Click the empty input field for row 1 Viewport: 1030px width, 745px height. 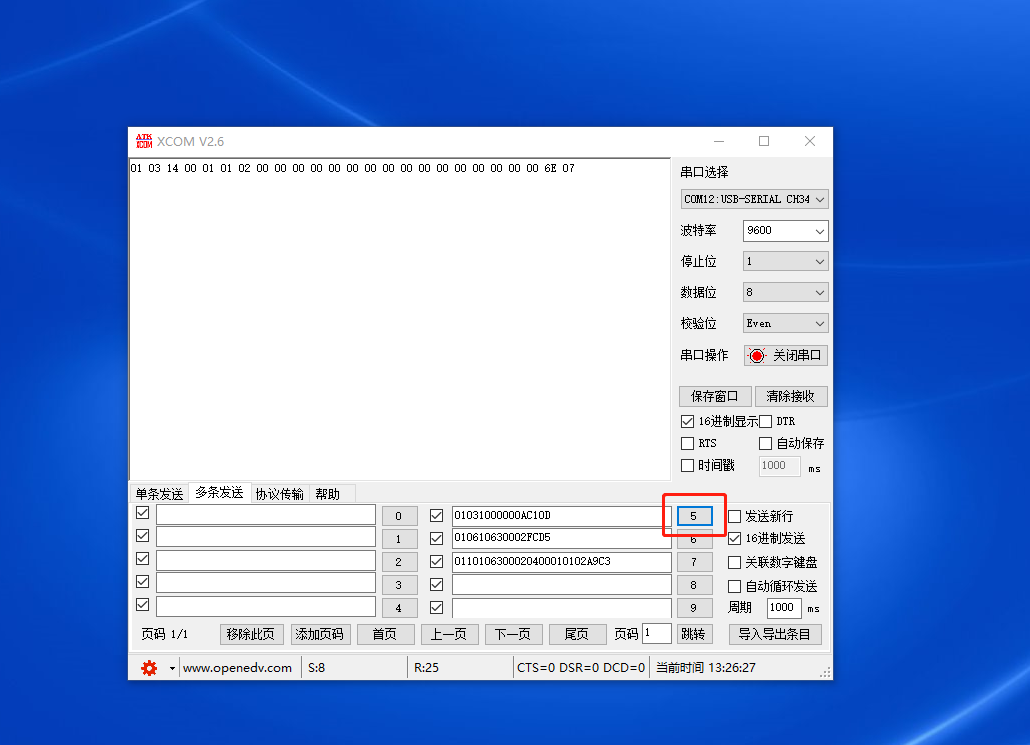tap(266, 537)
